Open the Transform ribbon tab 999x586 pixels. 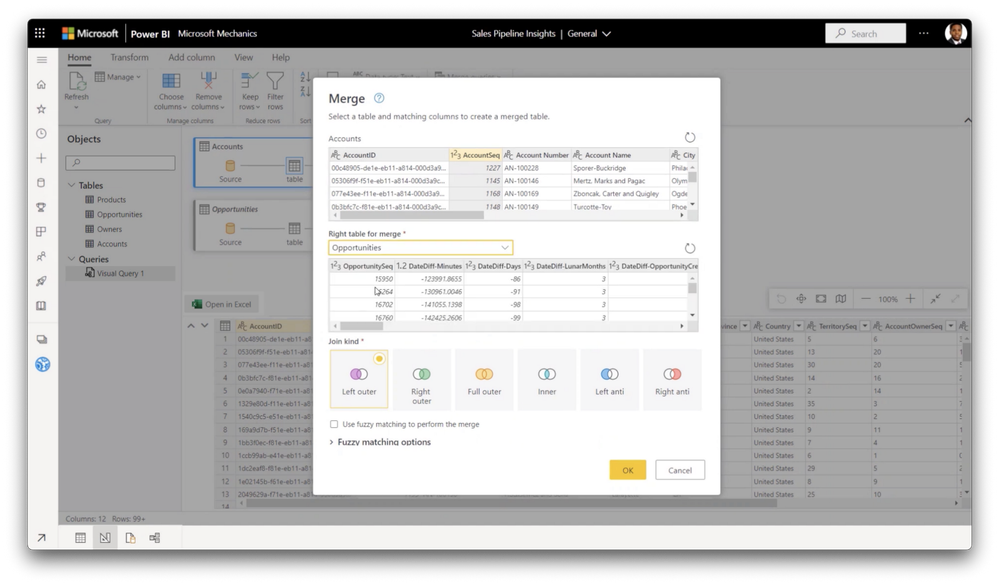(129, 57)
